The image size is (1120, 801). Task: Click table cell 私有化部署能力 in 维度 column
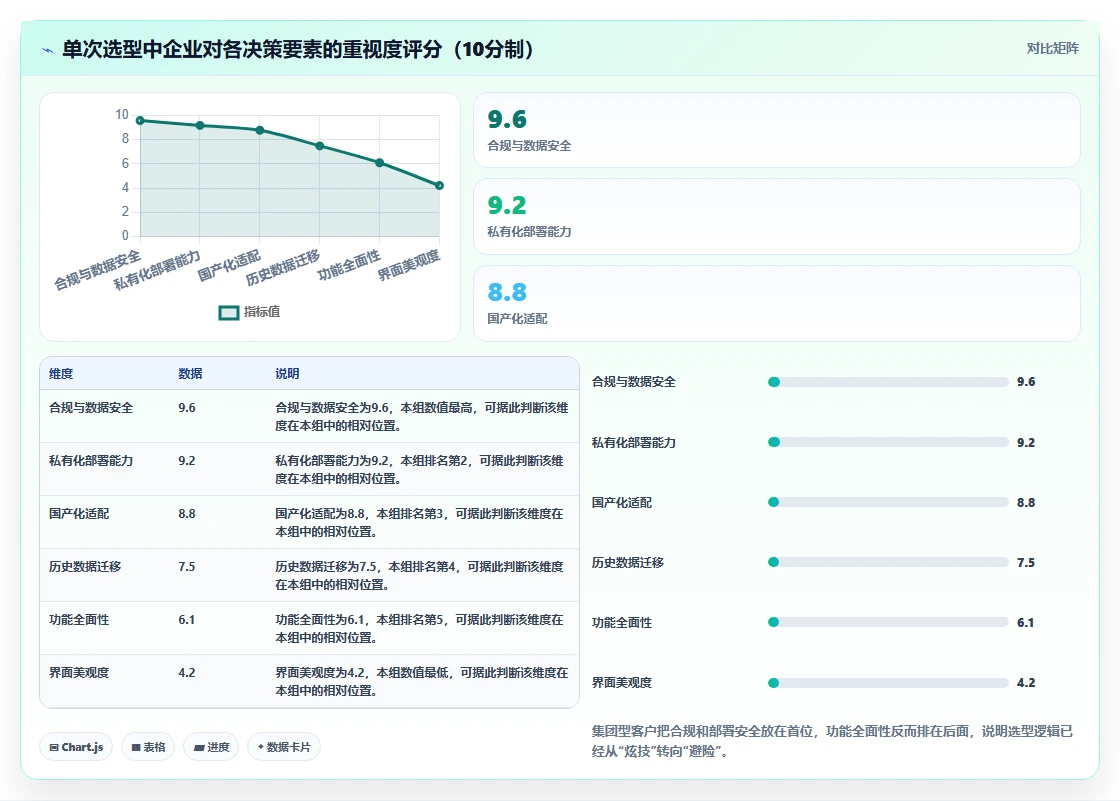[91, 461]
